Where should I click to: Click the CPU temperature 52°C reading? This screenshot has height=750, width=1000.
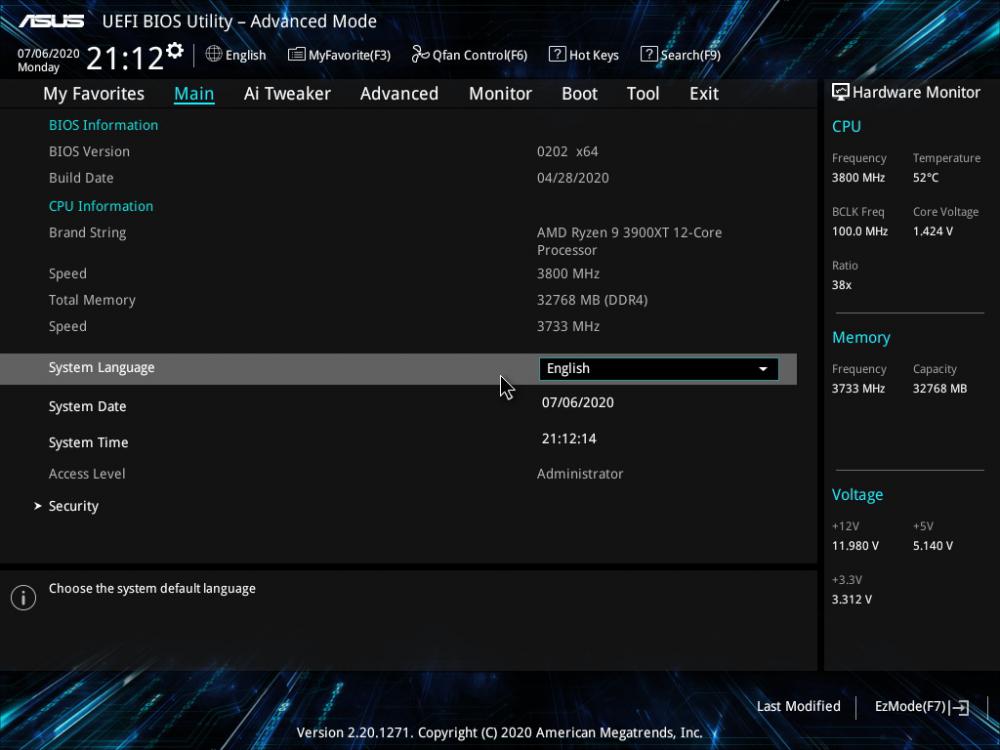(925, 178)
